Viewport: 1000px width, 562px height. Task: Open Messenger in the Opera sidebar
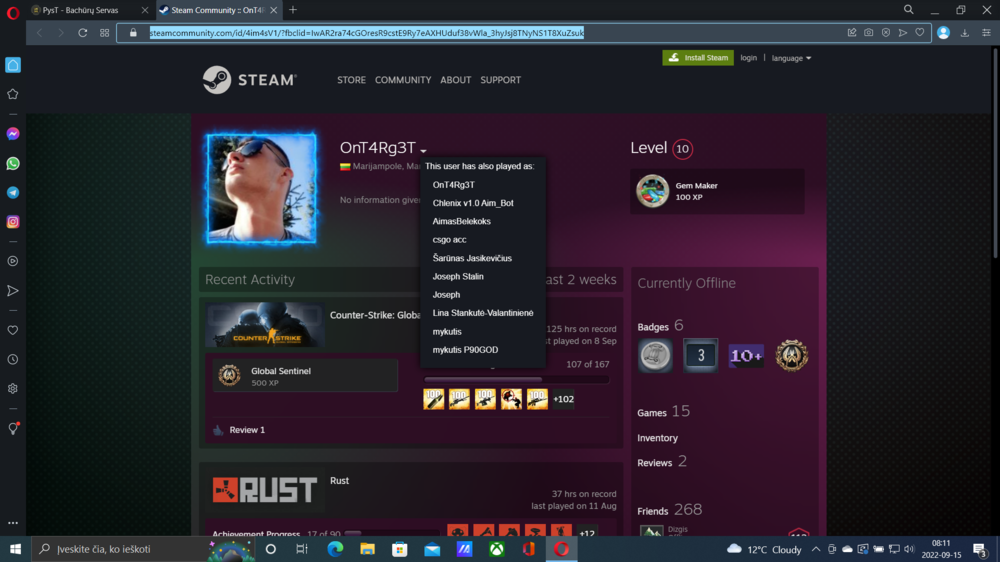[13, 133]
